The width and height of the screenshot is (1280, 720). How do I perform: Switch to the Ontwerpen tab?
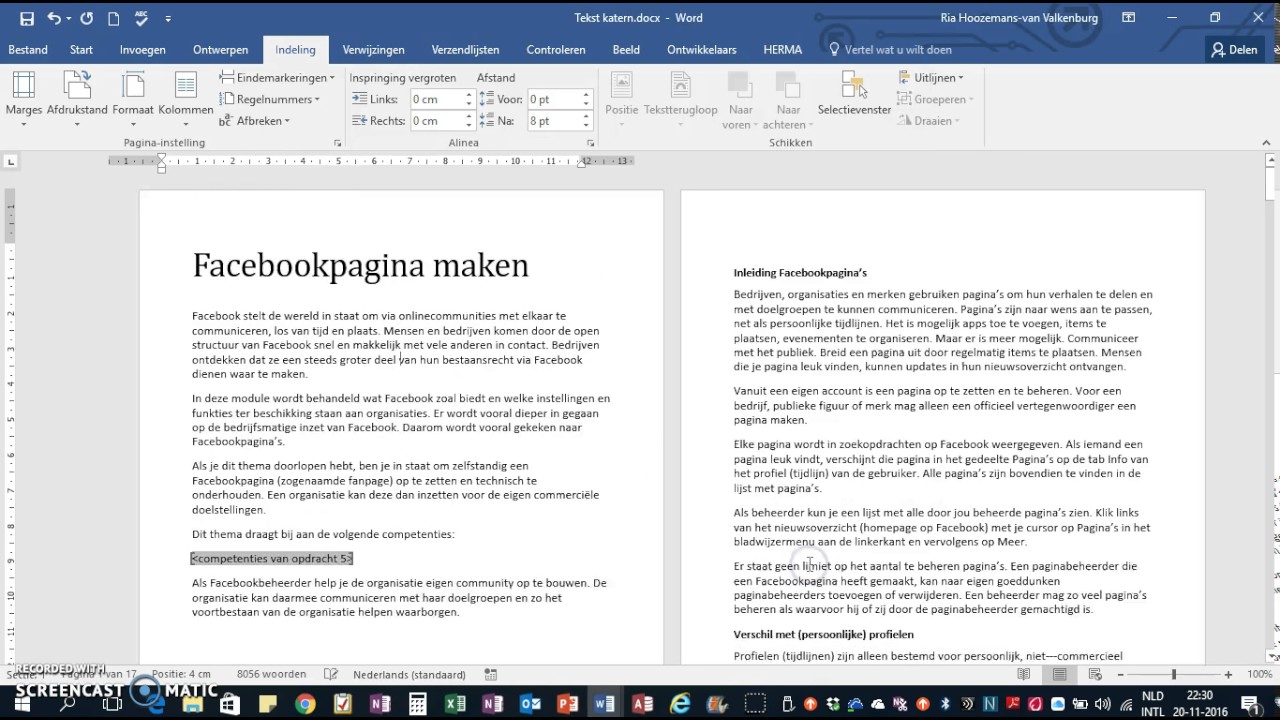[x=221, y=49]
